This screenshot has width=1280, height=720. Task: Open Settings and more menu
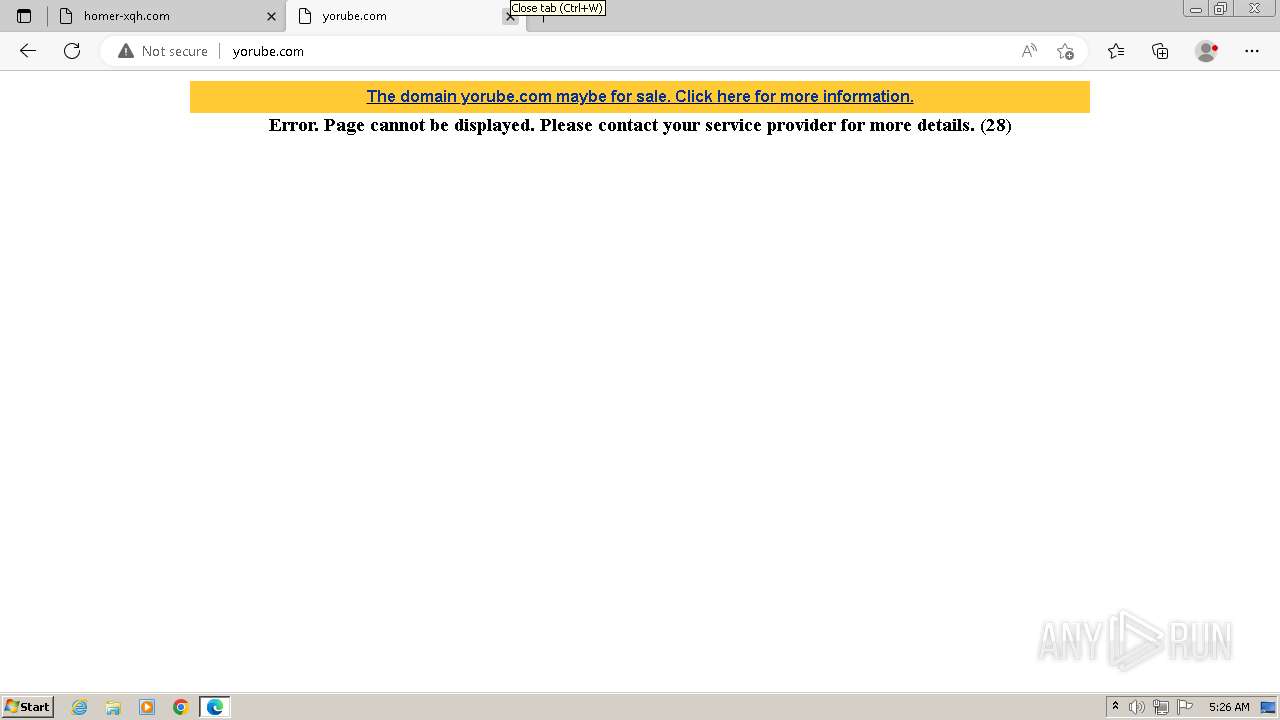click(1252, 51)
